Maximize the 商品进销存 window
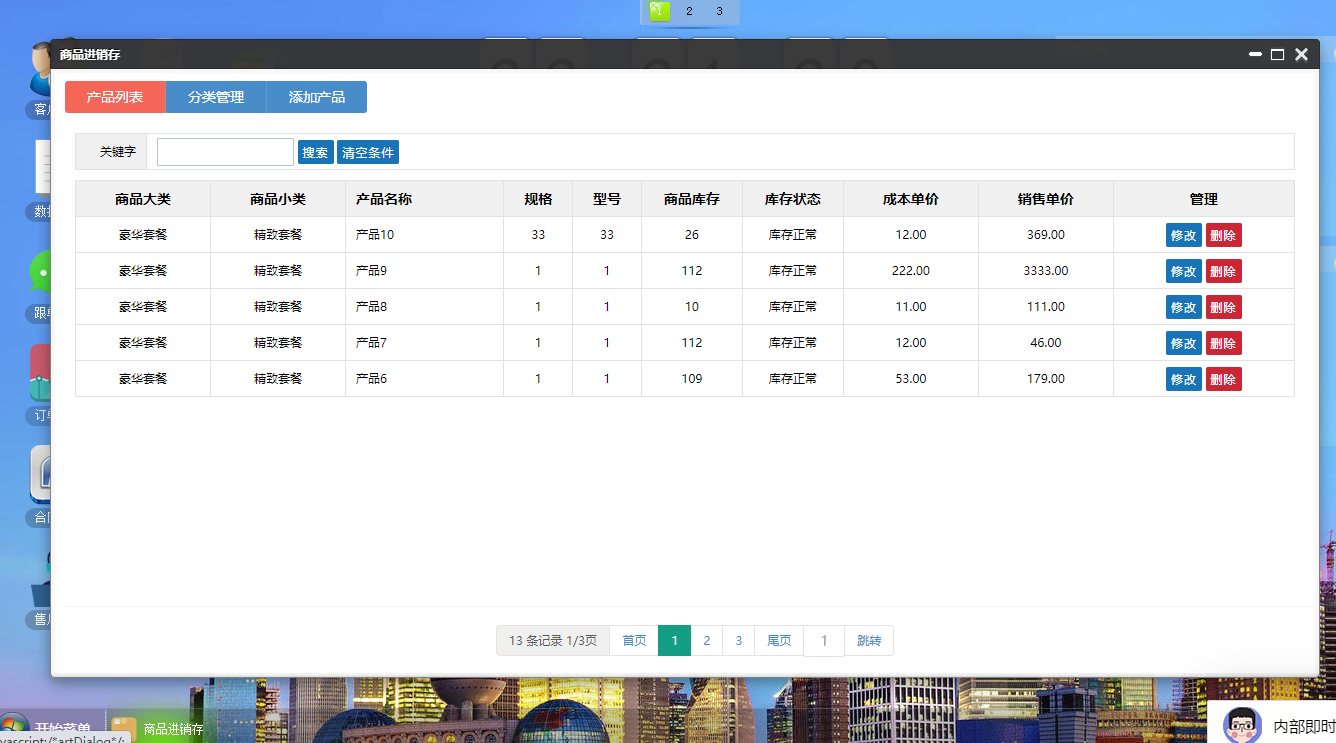This screenshot has width=1336, height=743. (x=1277, y=55)
